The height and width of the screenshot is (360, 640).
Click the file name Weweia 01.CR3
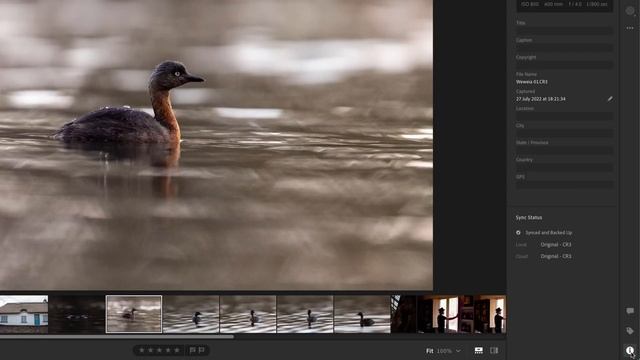(x=531, y=82)
